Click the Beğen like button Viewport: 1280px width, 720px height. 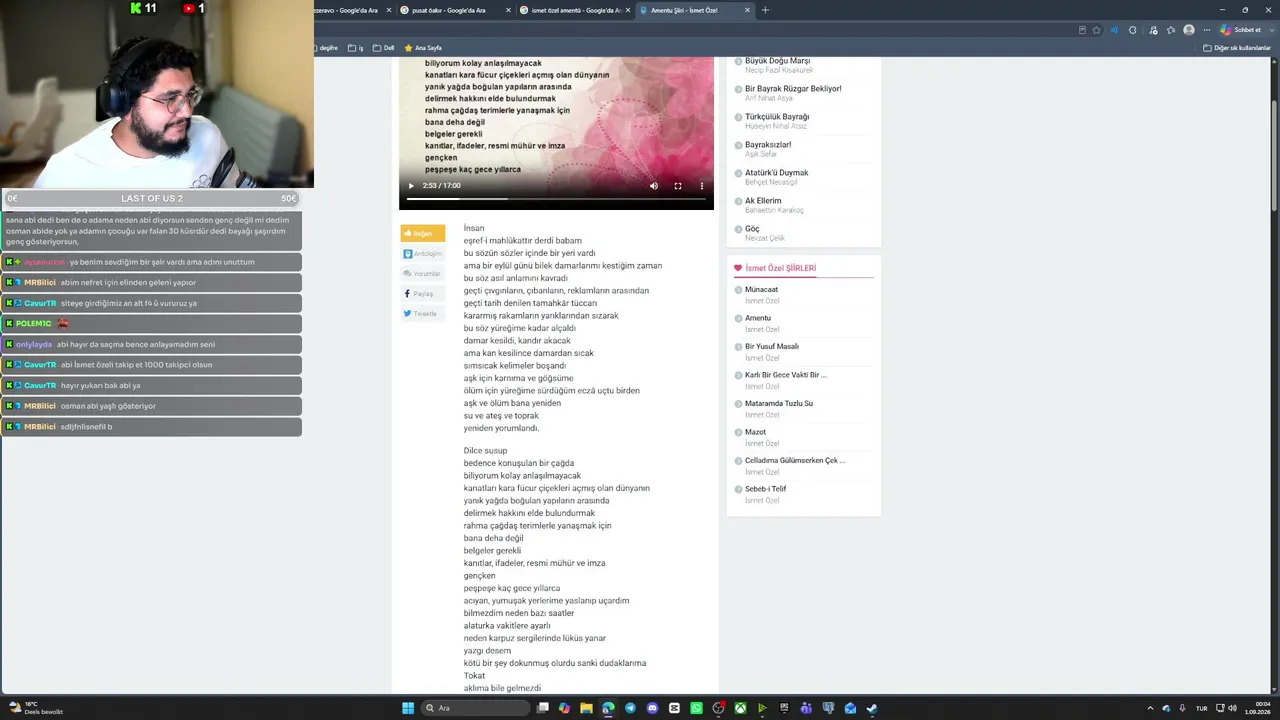click(x=422, y=234)
